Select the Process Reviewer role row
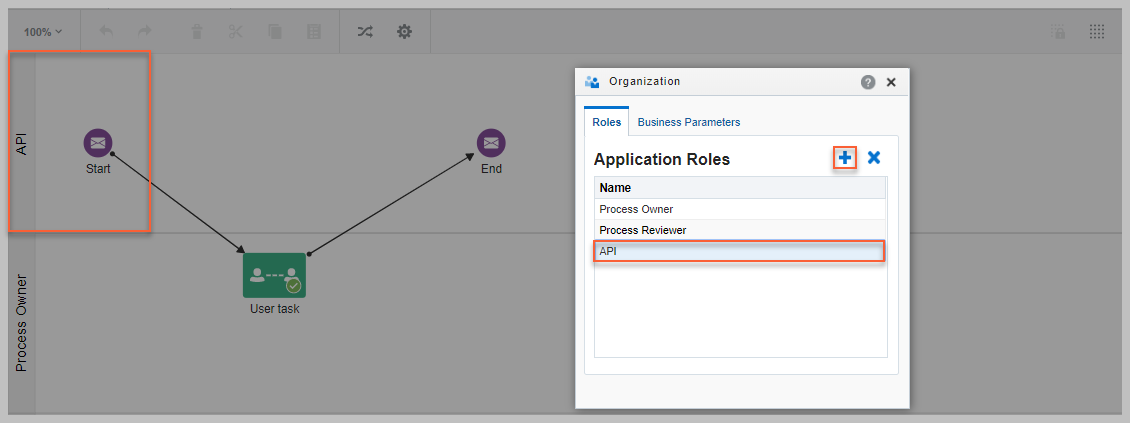The image size is (1130, 423). (x=740, y=231)
